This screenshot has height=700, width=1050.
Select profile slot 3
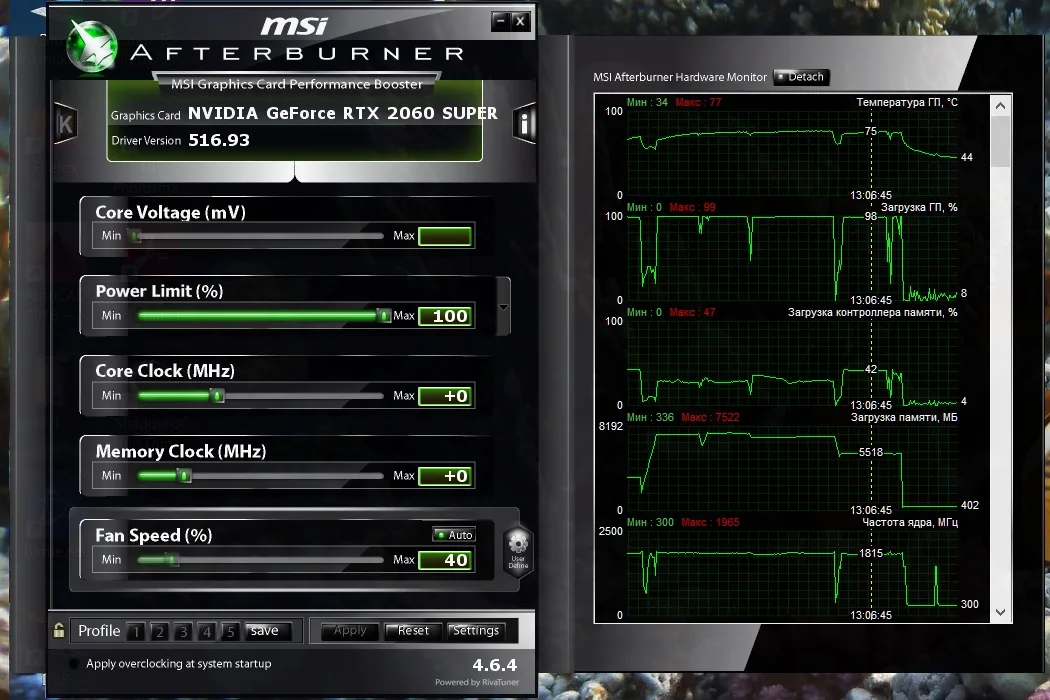coord(183,631)
